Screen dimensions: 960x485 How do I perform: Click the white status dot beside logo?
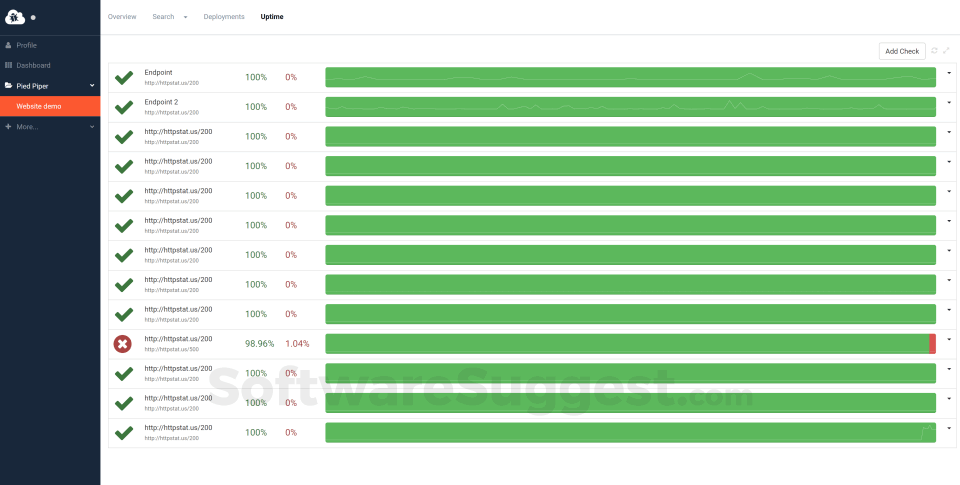coord(32,18)
